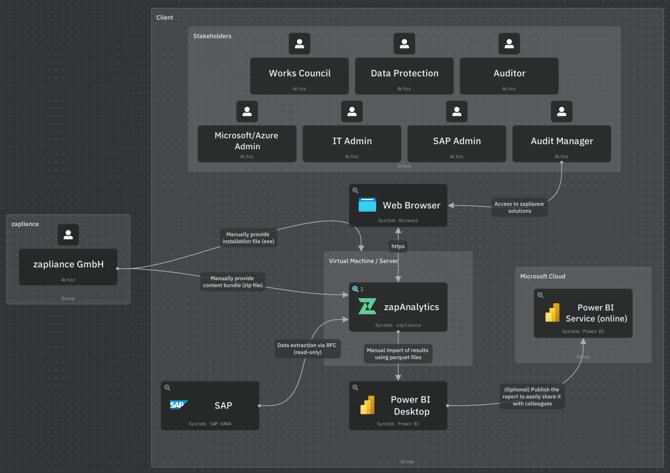Select the zapAnalytics system node
670x473 pixels.
398,307
